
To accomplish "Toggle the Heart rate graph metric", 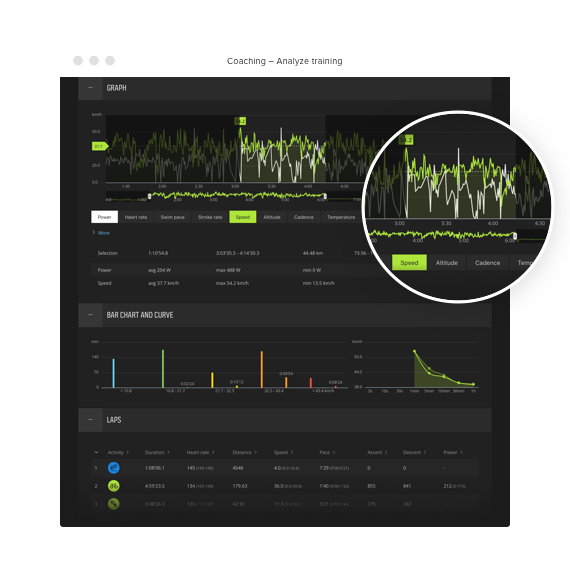I will tap(136, 217).
